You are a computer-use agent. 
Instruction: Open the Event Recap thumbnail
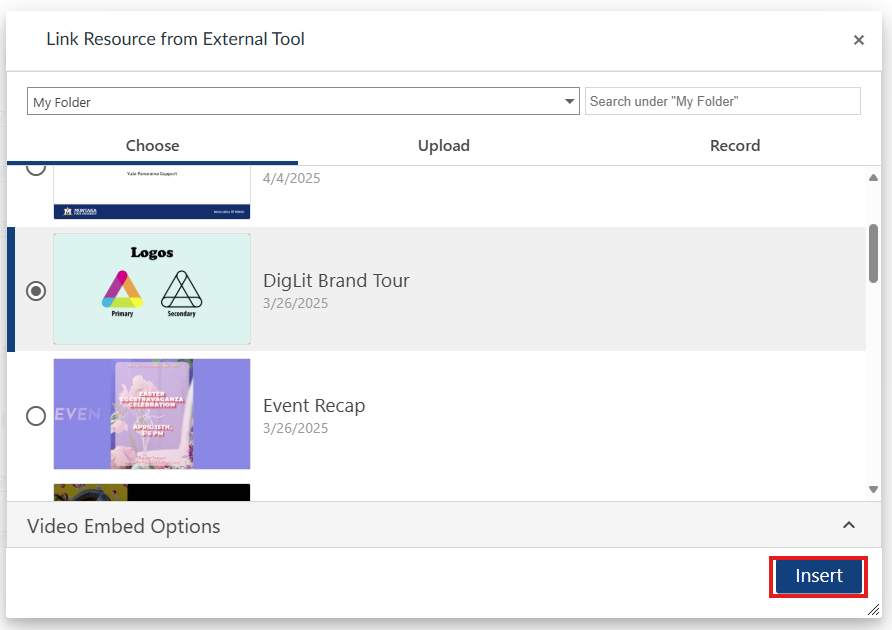152,414
